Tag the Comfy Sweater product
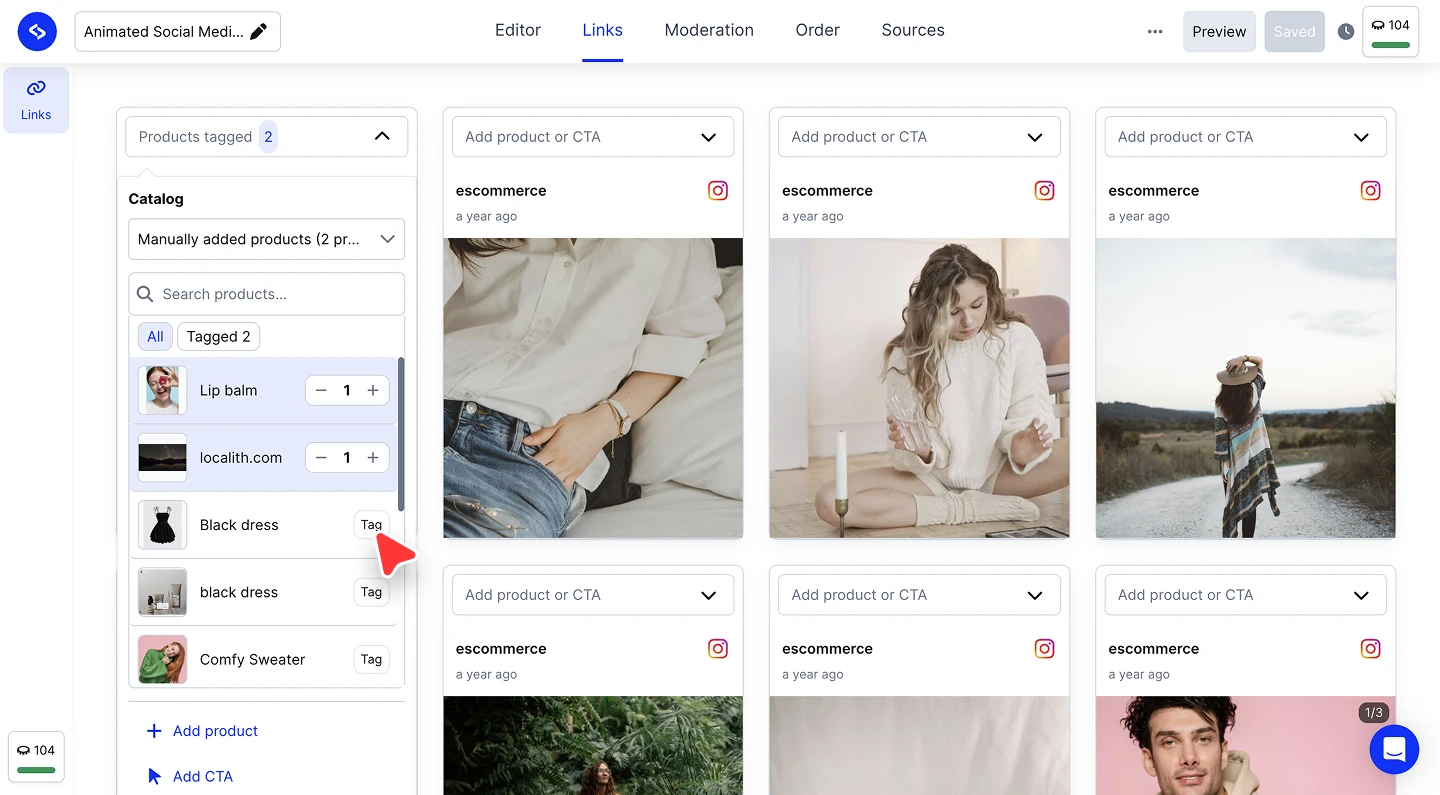 pyautogui.click(x=371, y=659)
